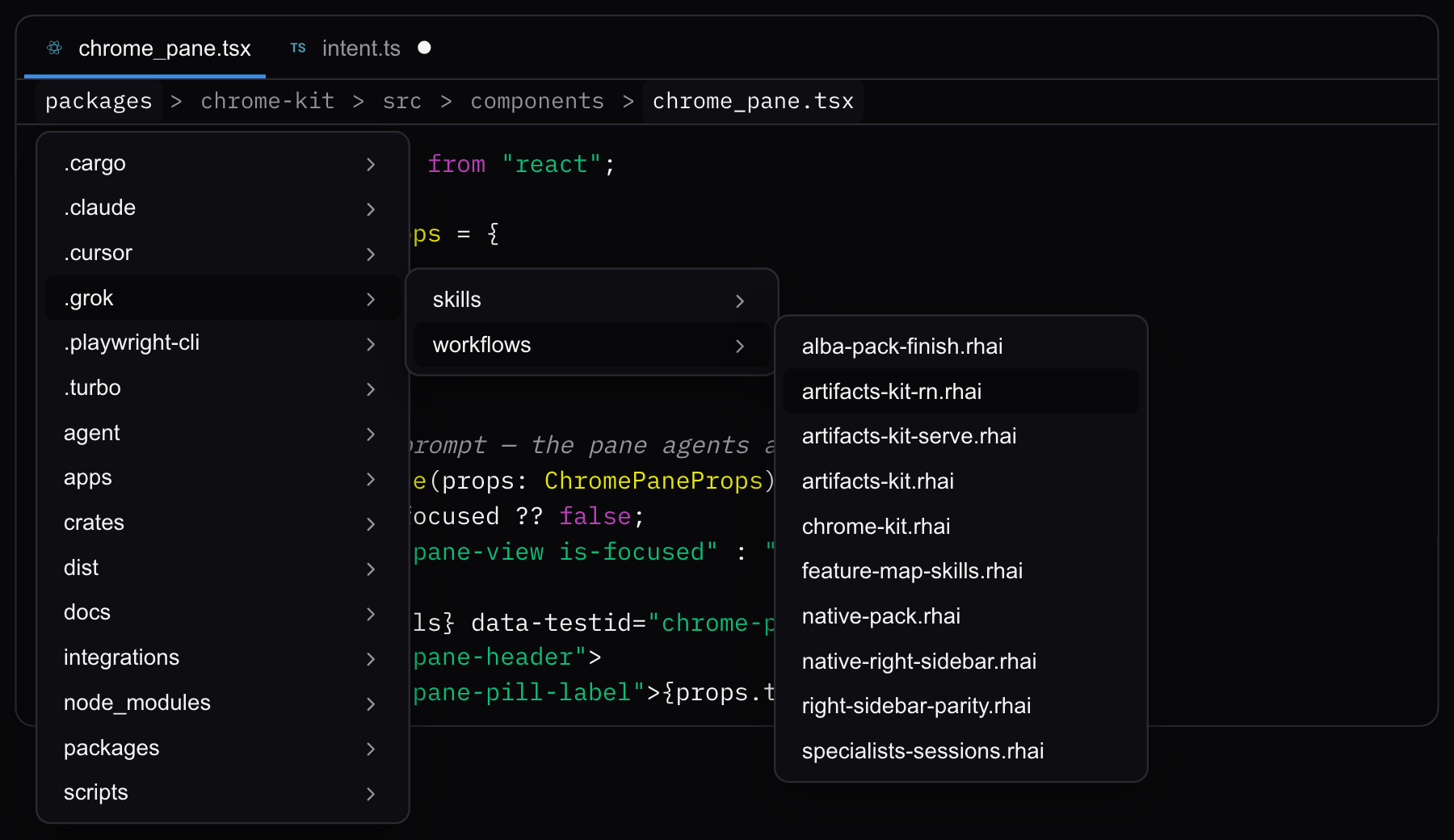
Task: Expand the .cargo folder entry
Action: 223,163
